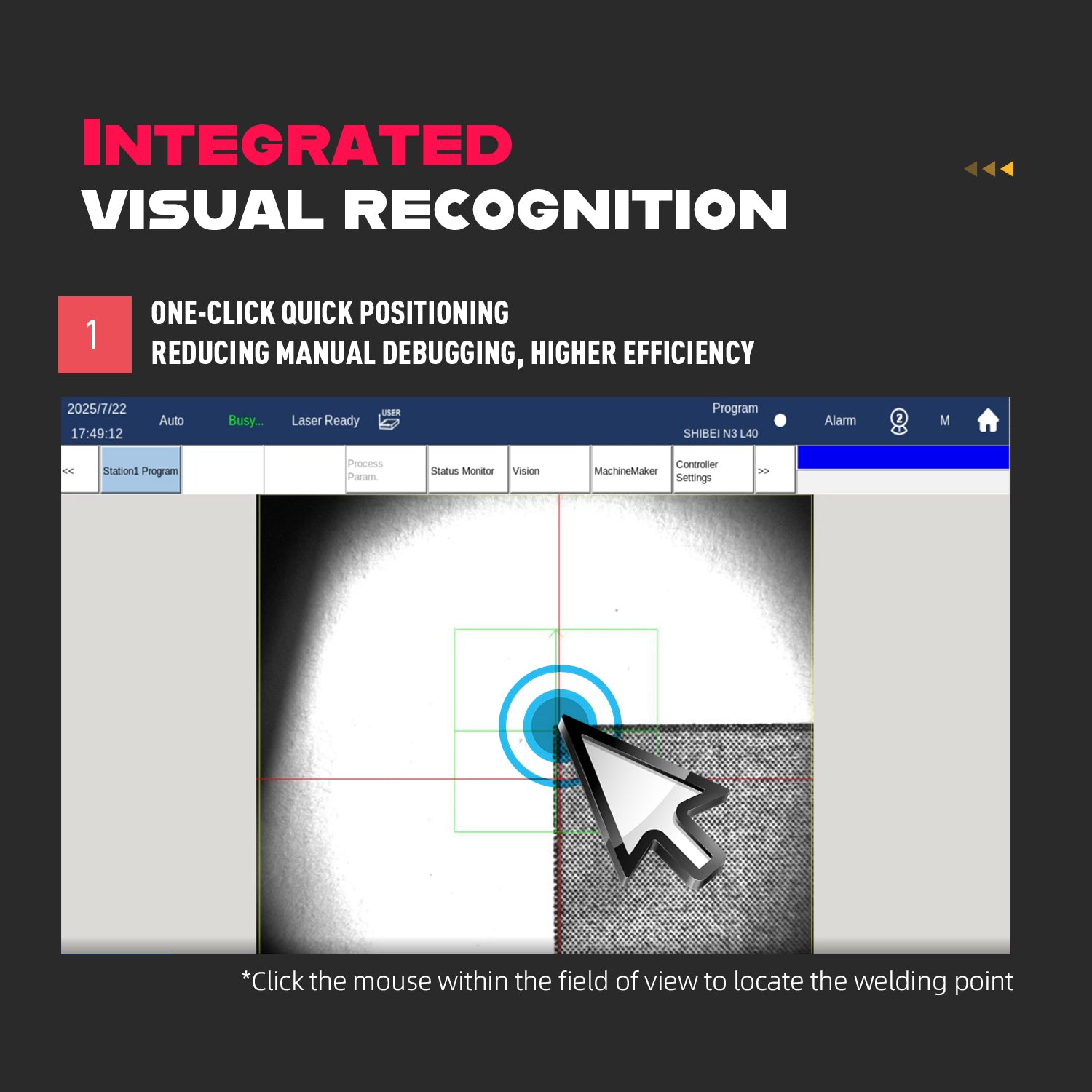Open the Status Monitor tab
Viewport: 1092px width, 1092px height.
point(466,471)
